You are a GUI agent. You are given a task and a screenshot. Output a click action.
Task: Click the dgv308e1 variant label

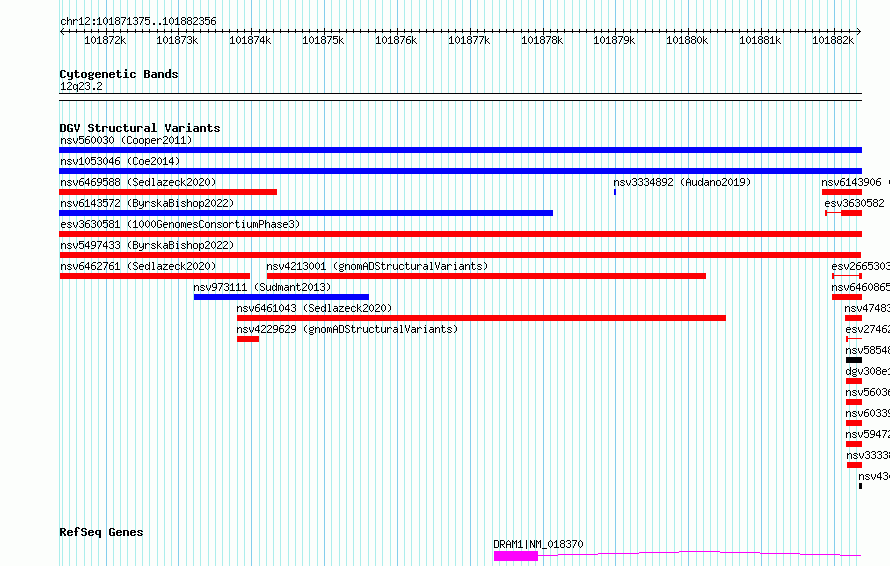click(x=867, y=371)
